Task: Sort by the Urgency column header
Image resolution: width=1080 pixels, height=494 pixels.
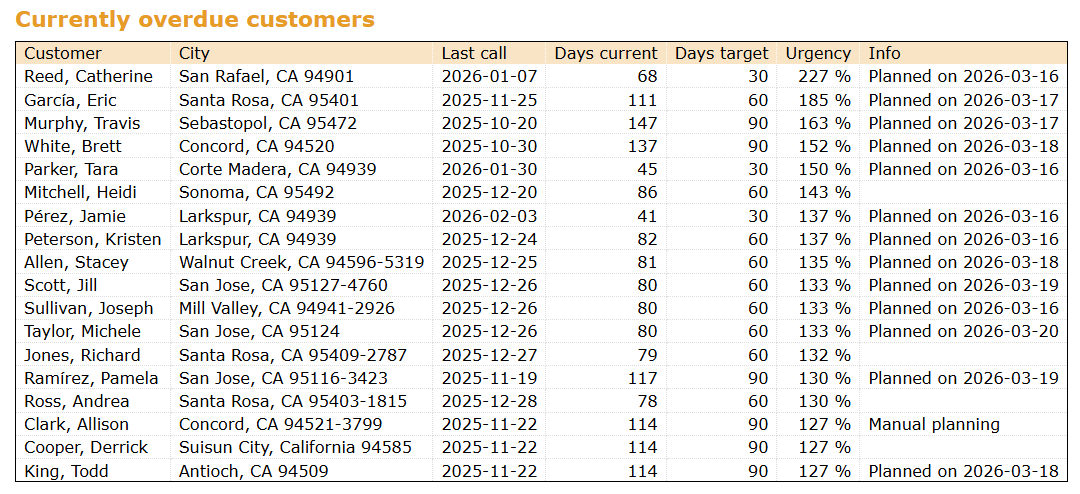Action: pyautogui.click(x=817, y=54)
